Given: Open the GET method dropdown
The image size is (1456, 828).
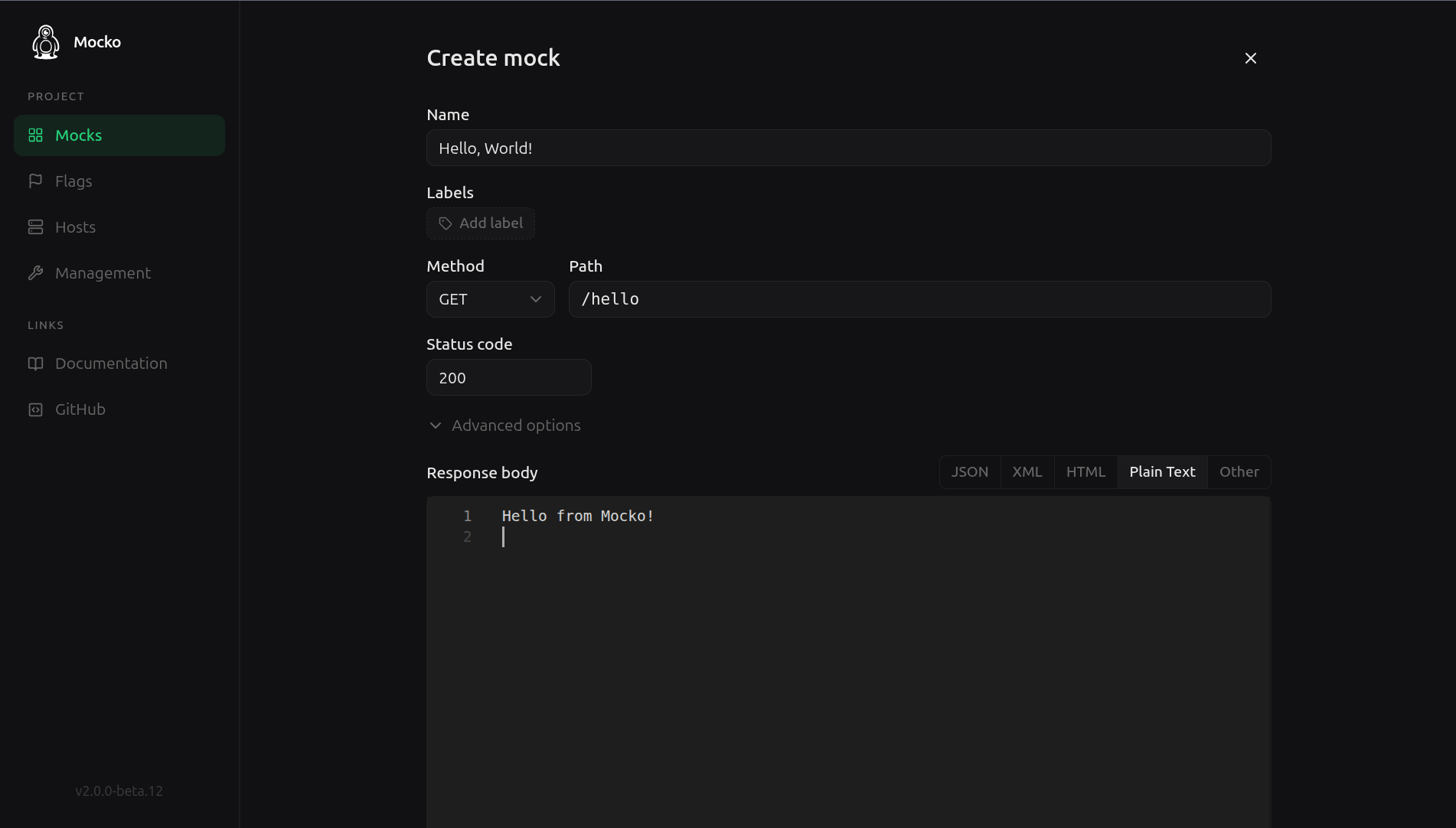Looking at the screenshot, I should click(491, 299).
